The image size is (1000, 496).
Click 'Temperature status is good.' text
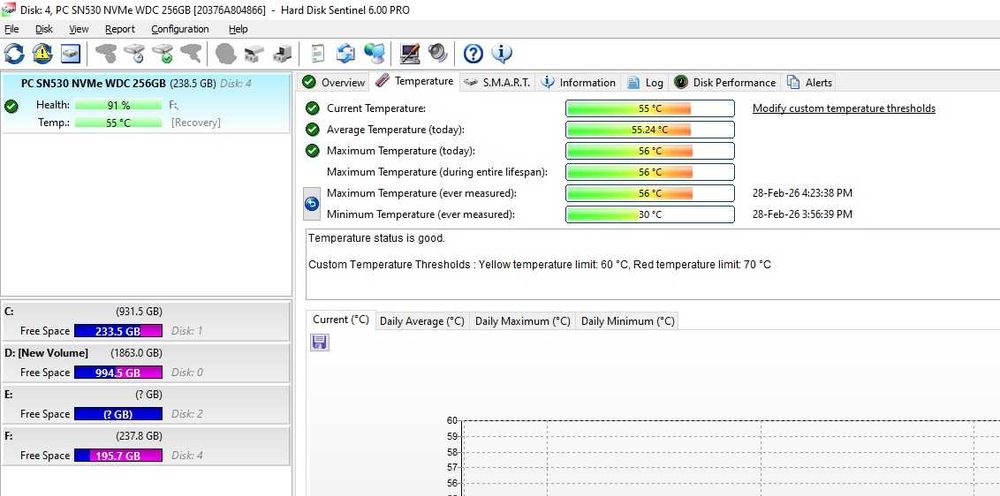pyautogui.click(x=376, y=238)
